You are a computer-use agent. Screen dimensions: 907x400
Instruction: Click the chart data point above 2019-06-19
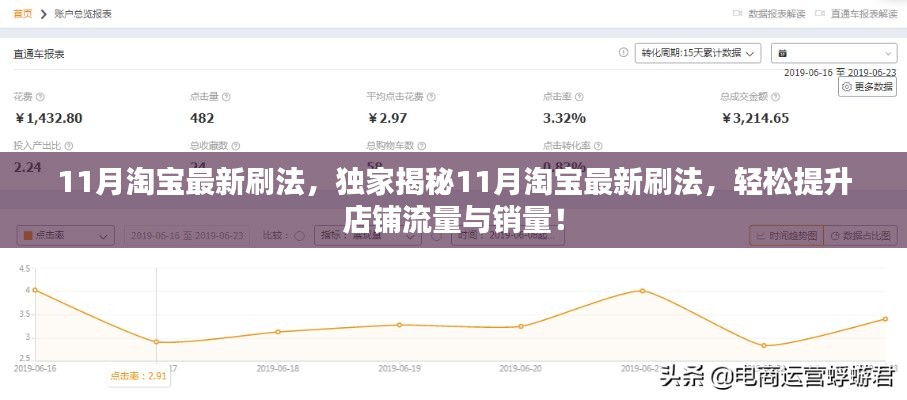[x=399, y=325]
